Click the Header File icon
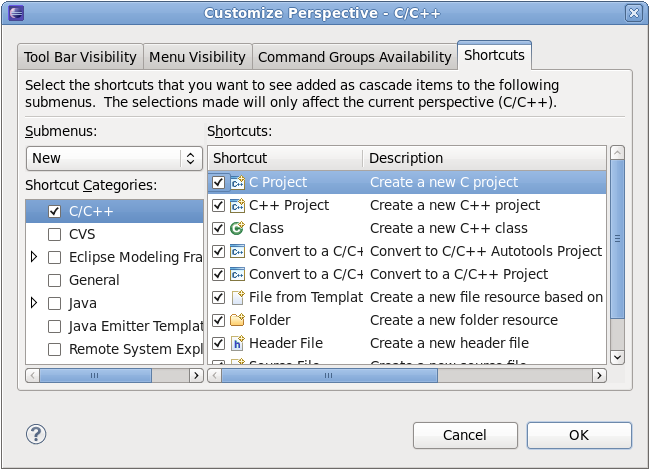This screenshot has height=469, width=649. pos(237,344)
